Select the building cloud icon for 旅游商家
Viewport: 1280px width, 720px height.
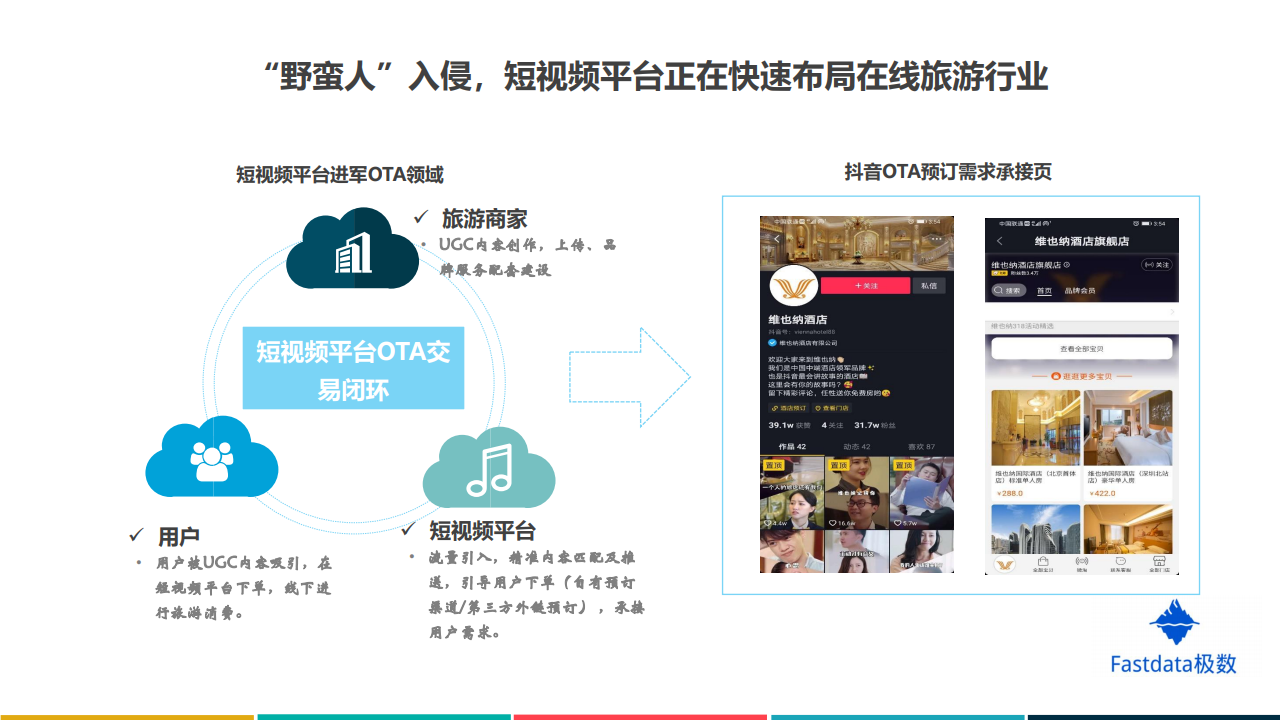352,250
